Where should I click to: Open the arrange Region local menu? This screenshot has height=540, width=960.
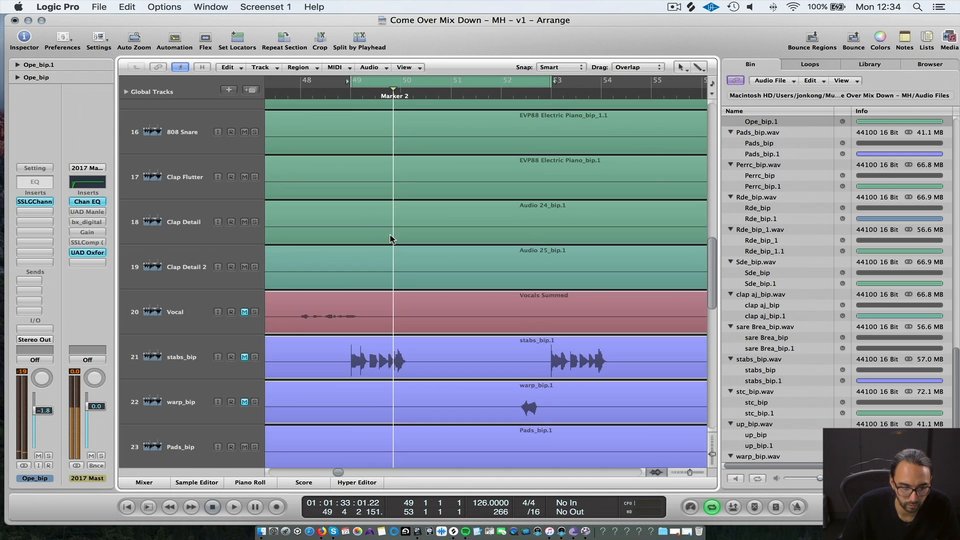(302, 67)
